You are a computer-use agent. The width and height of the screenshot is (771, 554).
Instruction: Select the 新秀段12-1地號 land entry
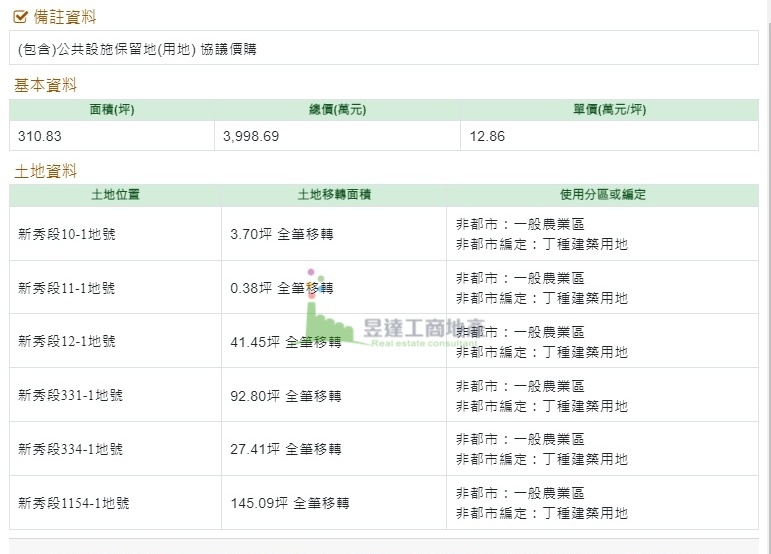click(67, 341)
